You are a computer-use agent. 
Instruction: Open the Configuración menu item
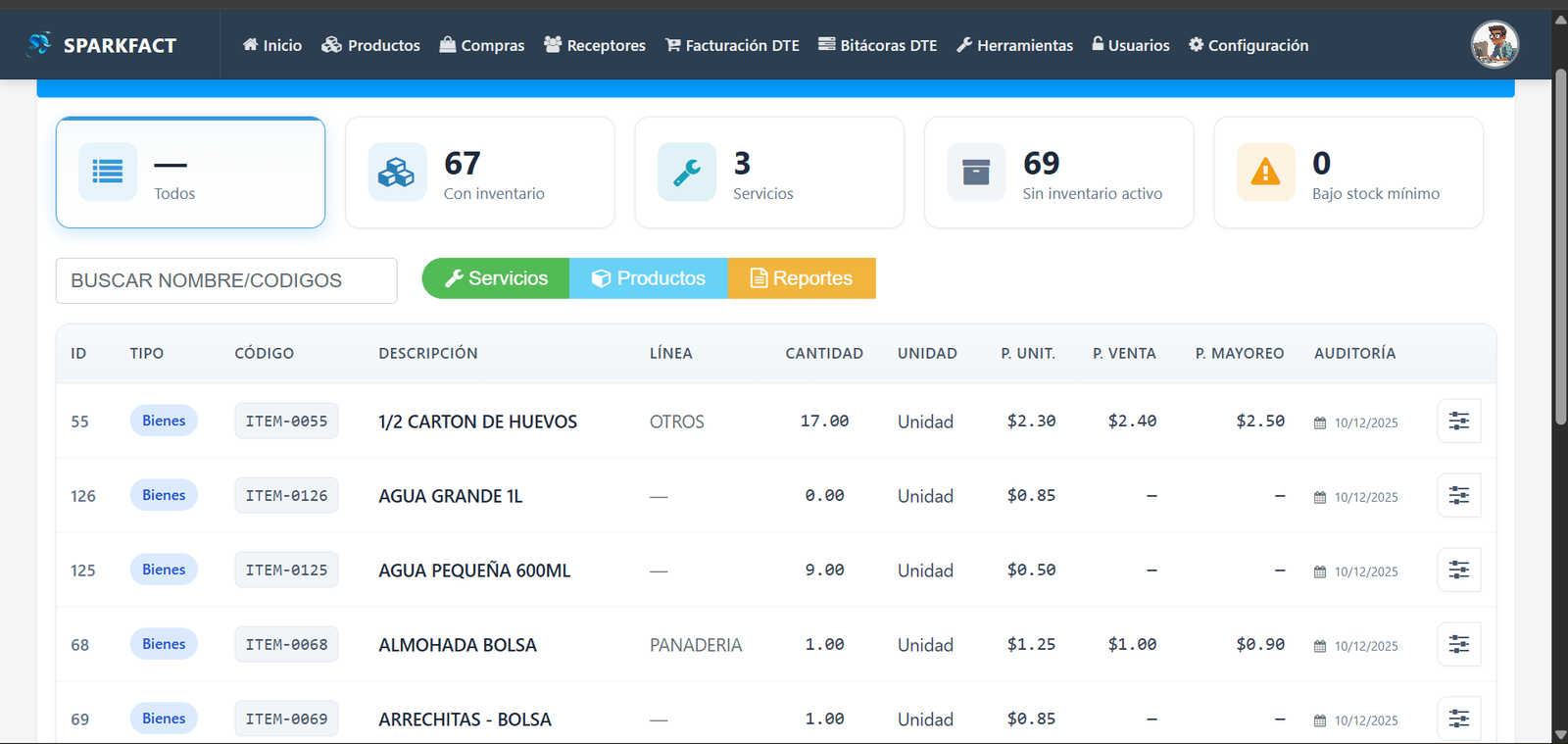tap(1248, 45)
